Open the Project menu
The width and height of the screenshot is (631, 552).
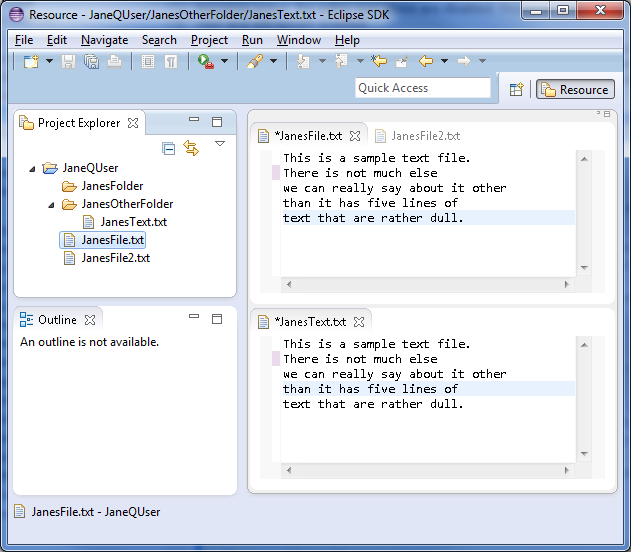tap(209, 40)
